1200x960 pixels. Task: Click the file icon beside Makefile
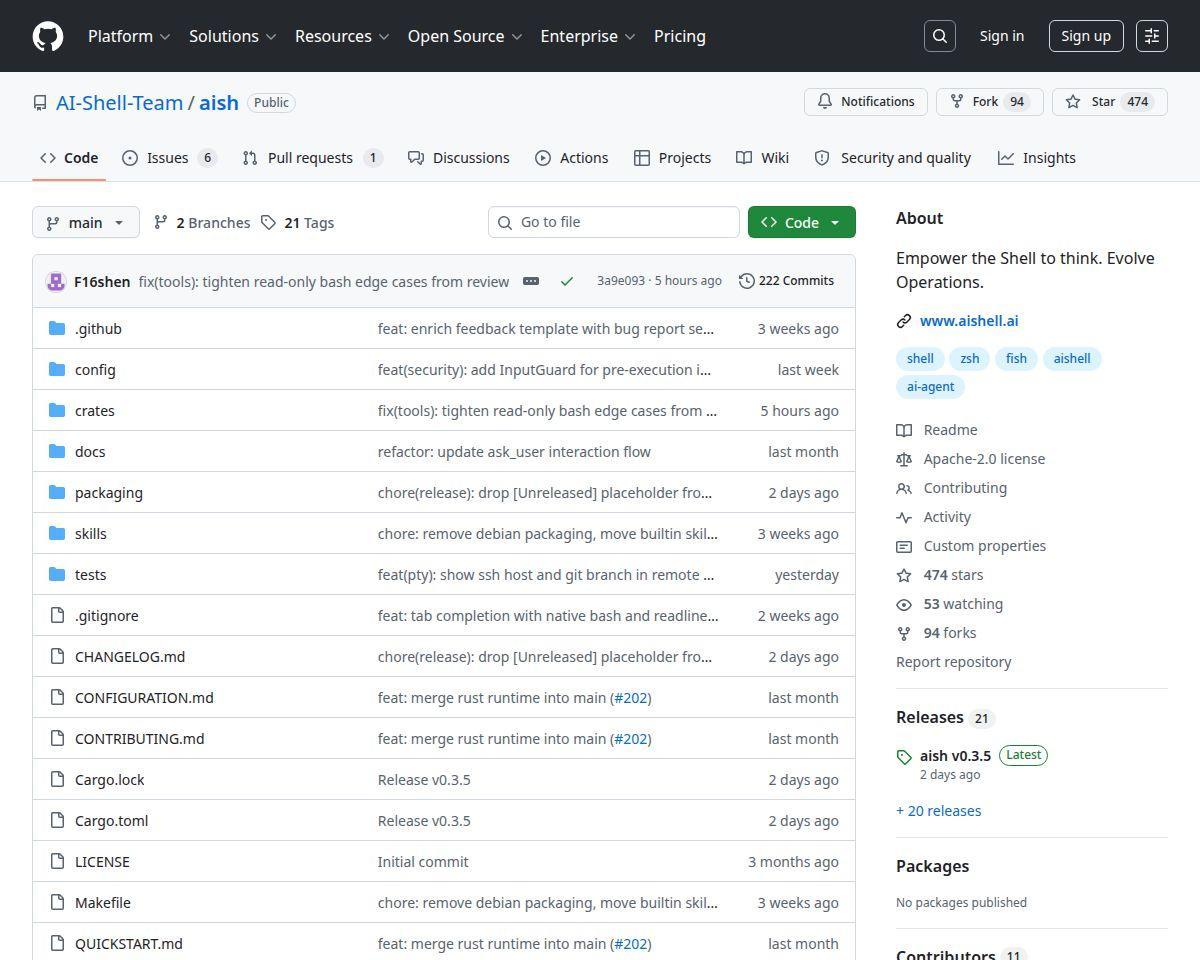(x=57, y=902)
